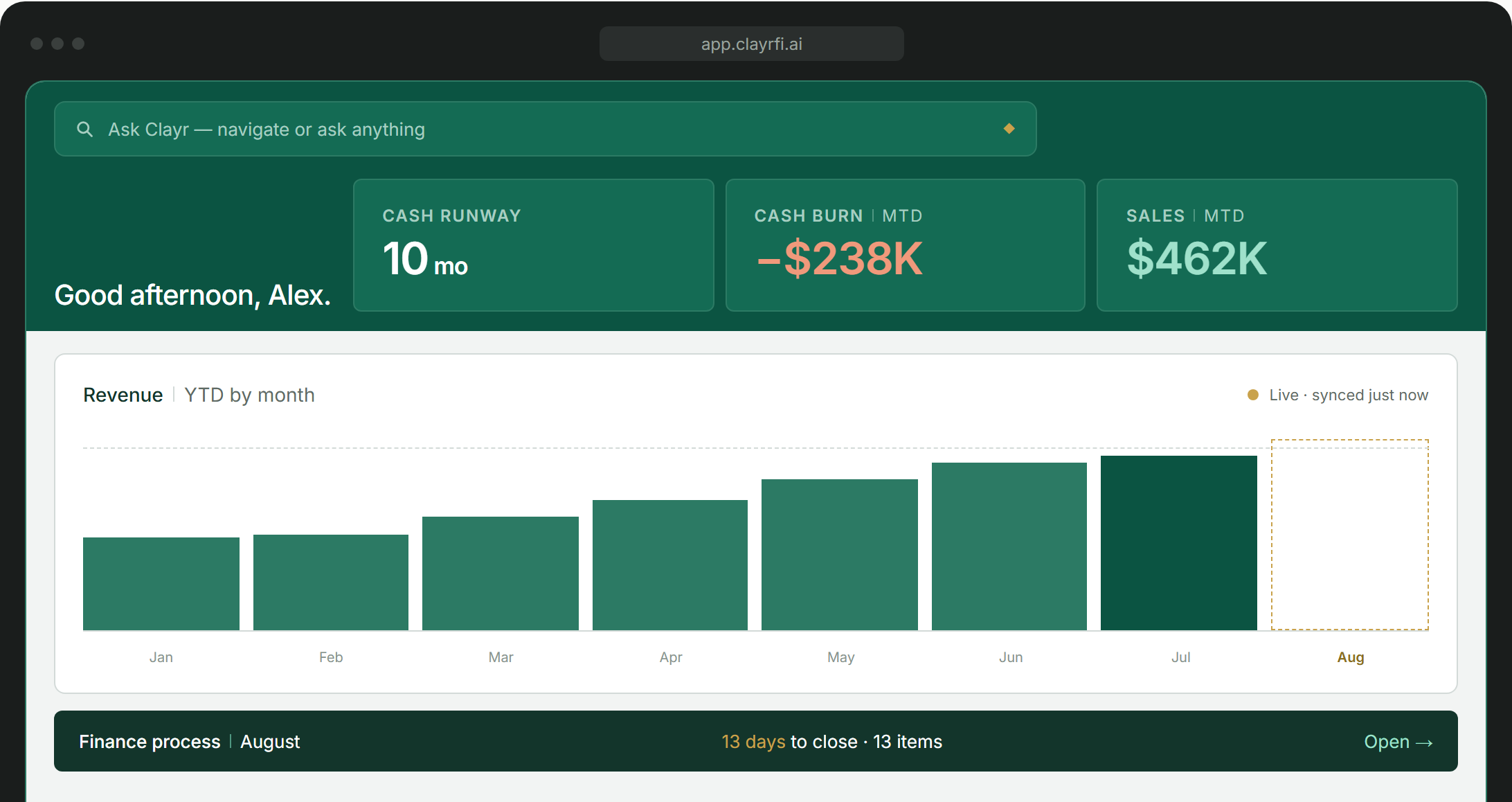Click 'Good afternoon, Alex.' greeting

coord(192,295)
